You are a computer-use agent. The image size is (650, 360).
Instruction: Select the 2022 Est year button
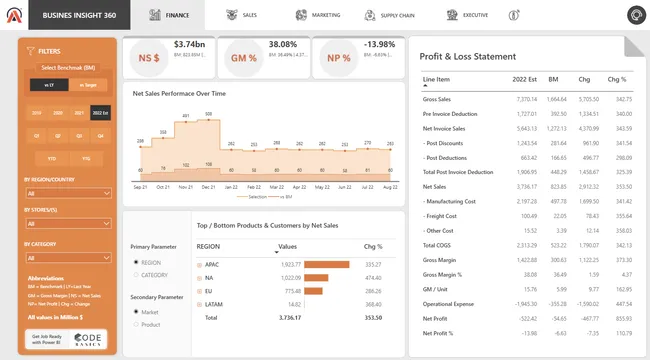tap(100, 113)
